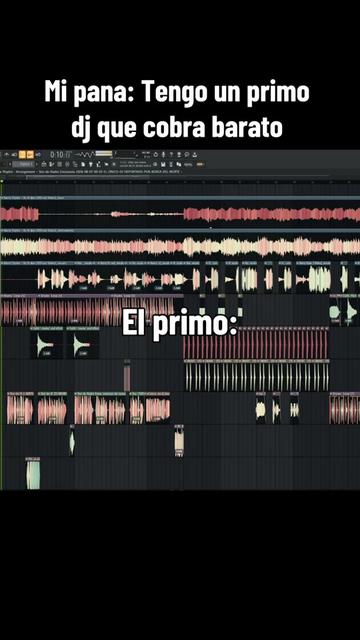Select the beige rectangular clip on track eight
360x640 pixels.
click(x=179, y=442)
